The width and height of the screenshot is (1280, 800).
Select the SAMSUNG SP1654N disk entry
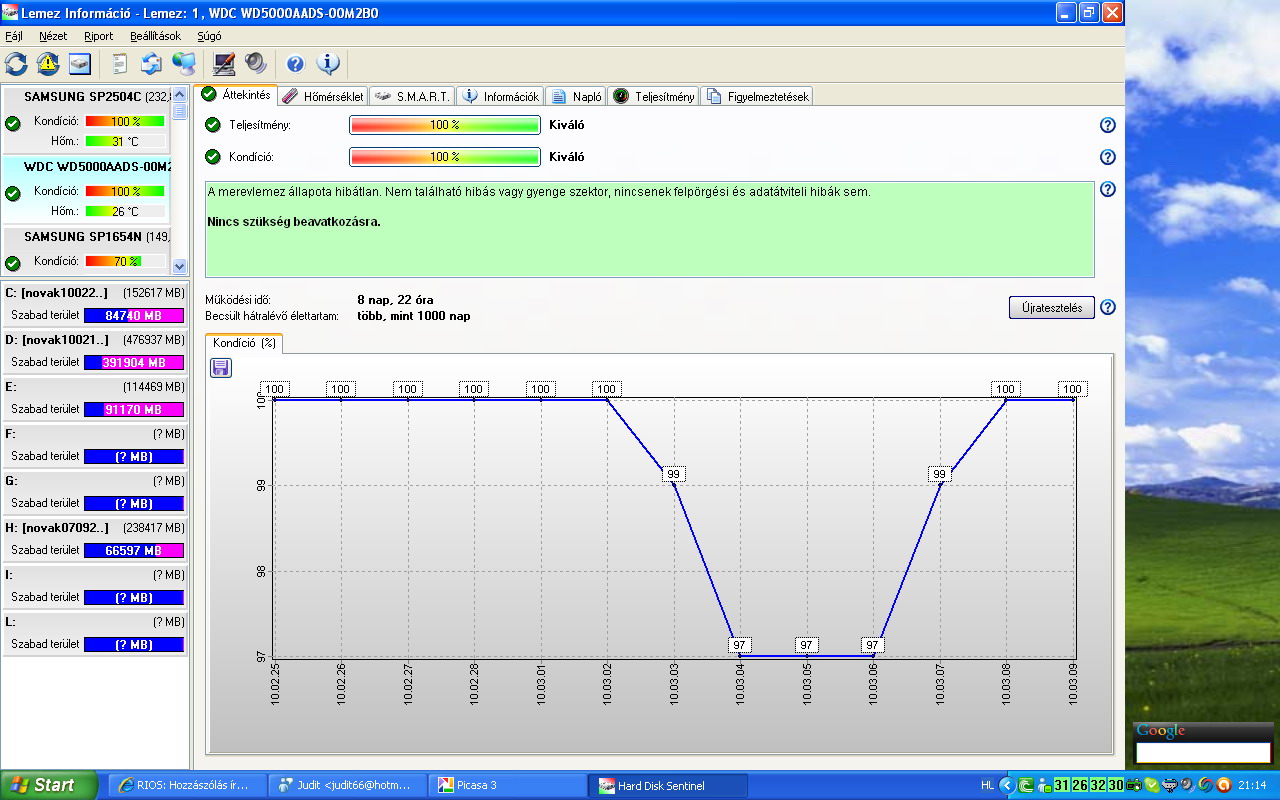tap(86, 251)
